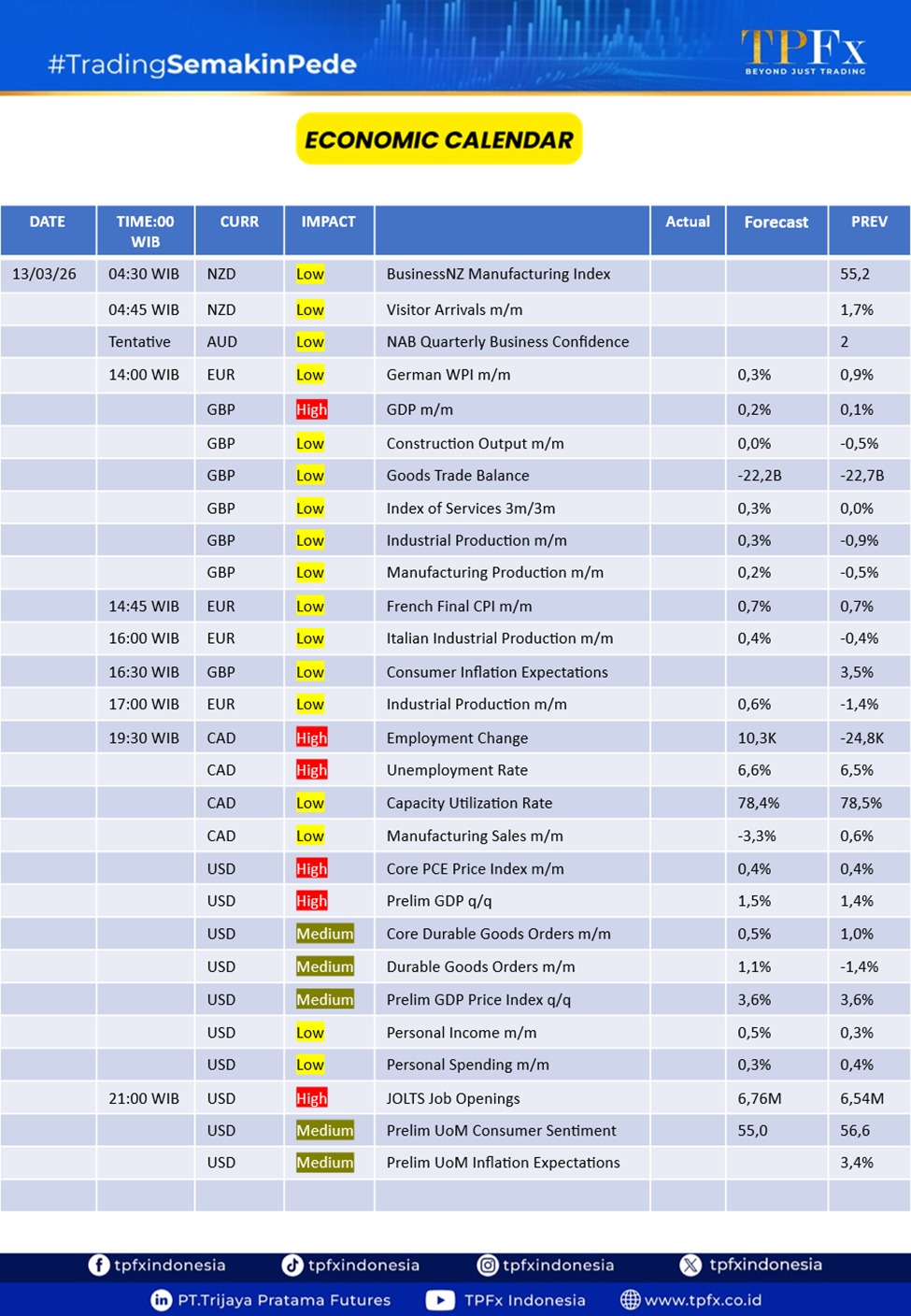Image resolution: width=911 pixels, height=1316 pixels.
Task: Select the JOLTS Job Openings row
Action: click(x=453, y=1098)
